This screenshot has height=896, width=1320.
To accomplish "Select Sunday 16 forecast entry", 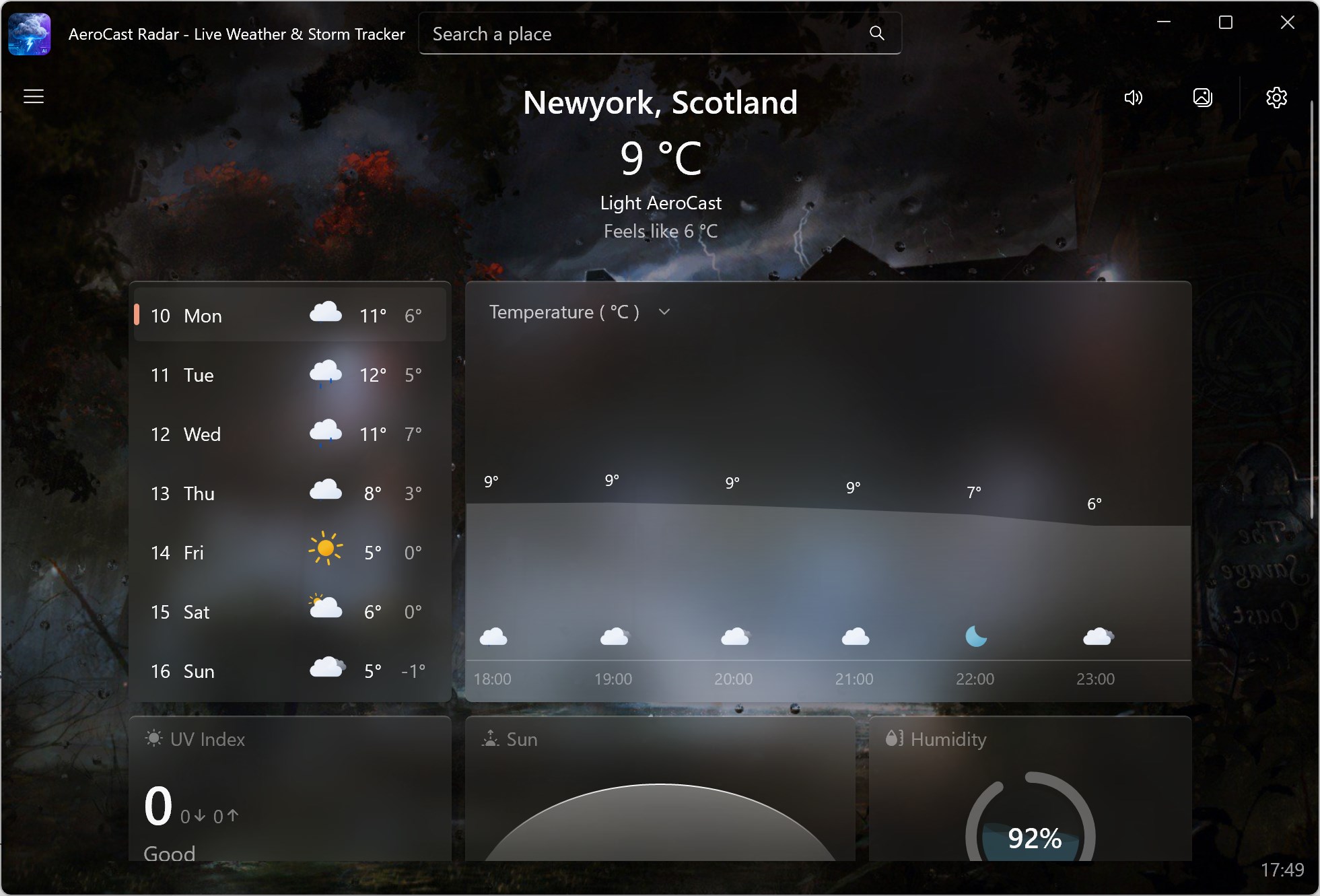I will click(x=289, y=670).
